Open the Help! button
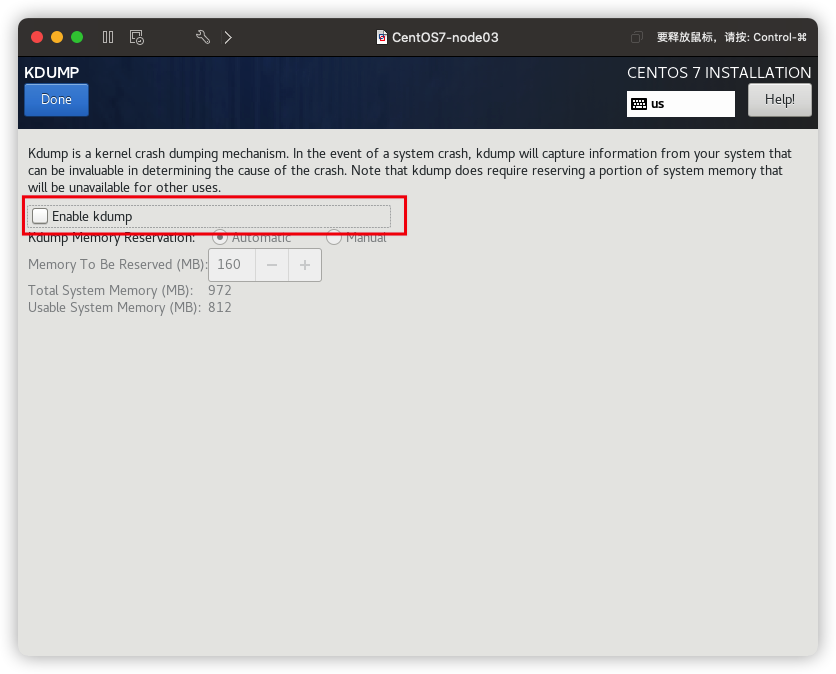836x674 pixels. tap(779, 100)
